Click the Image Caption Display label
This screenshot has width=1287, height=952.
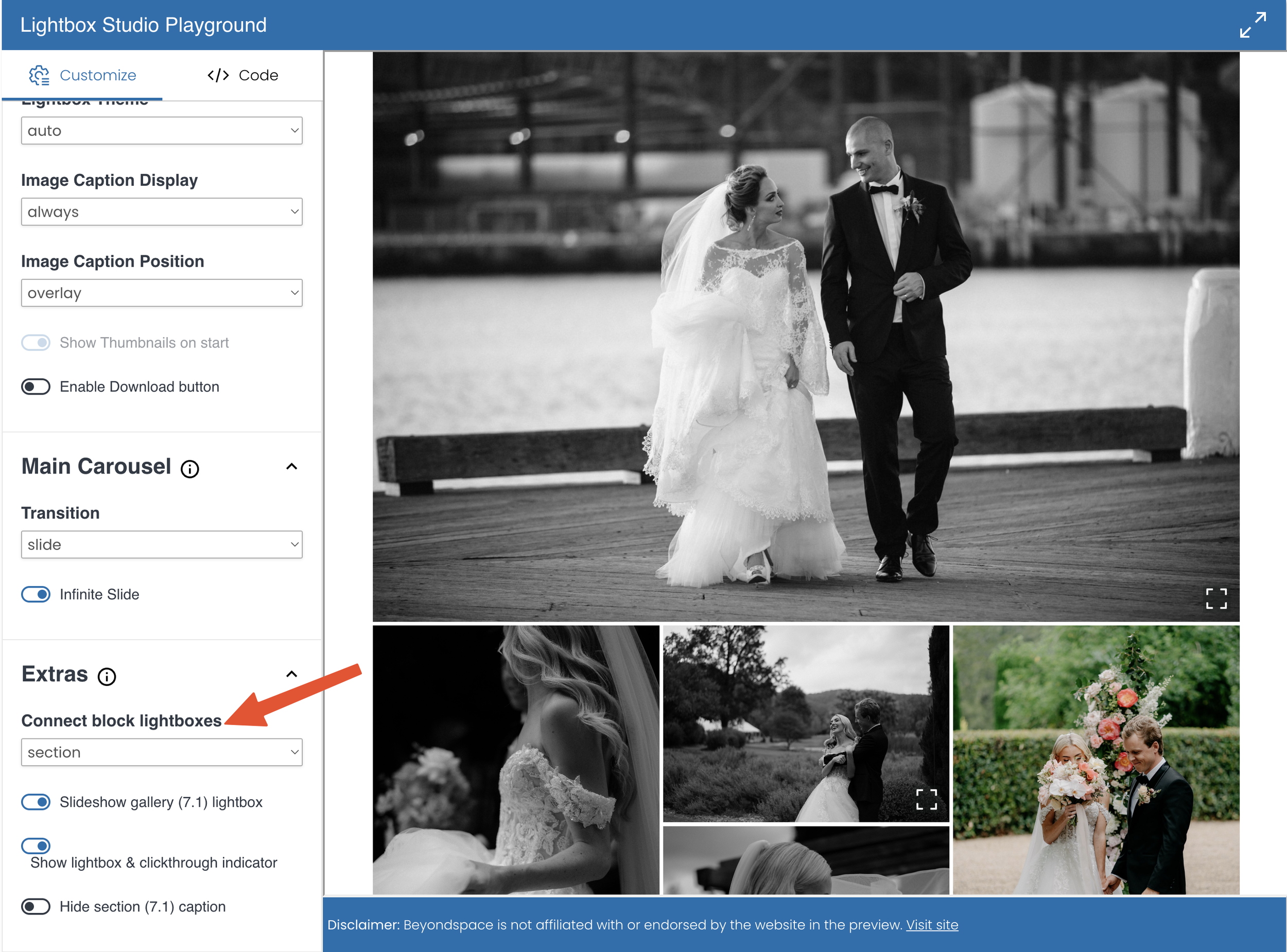pyautogui.click(x=110, y=181)
